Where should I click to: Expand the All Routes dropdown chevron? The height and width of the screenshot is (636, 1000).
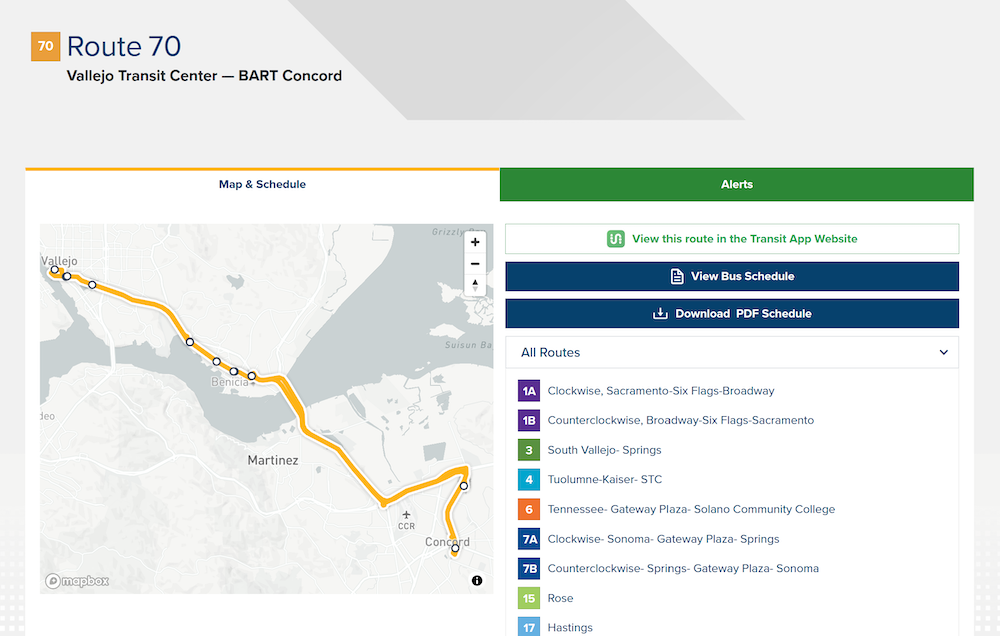(943, 352)
